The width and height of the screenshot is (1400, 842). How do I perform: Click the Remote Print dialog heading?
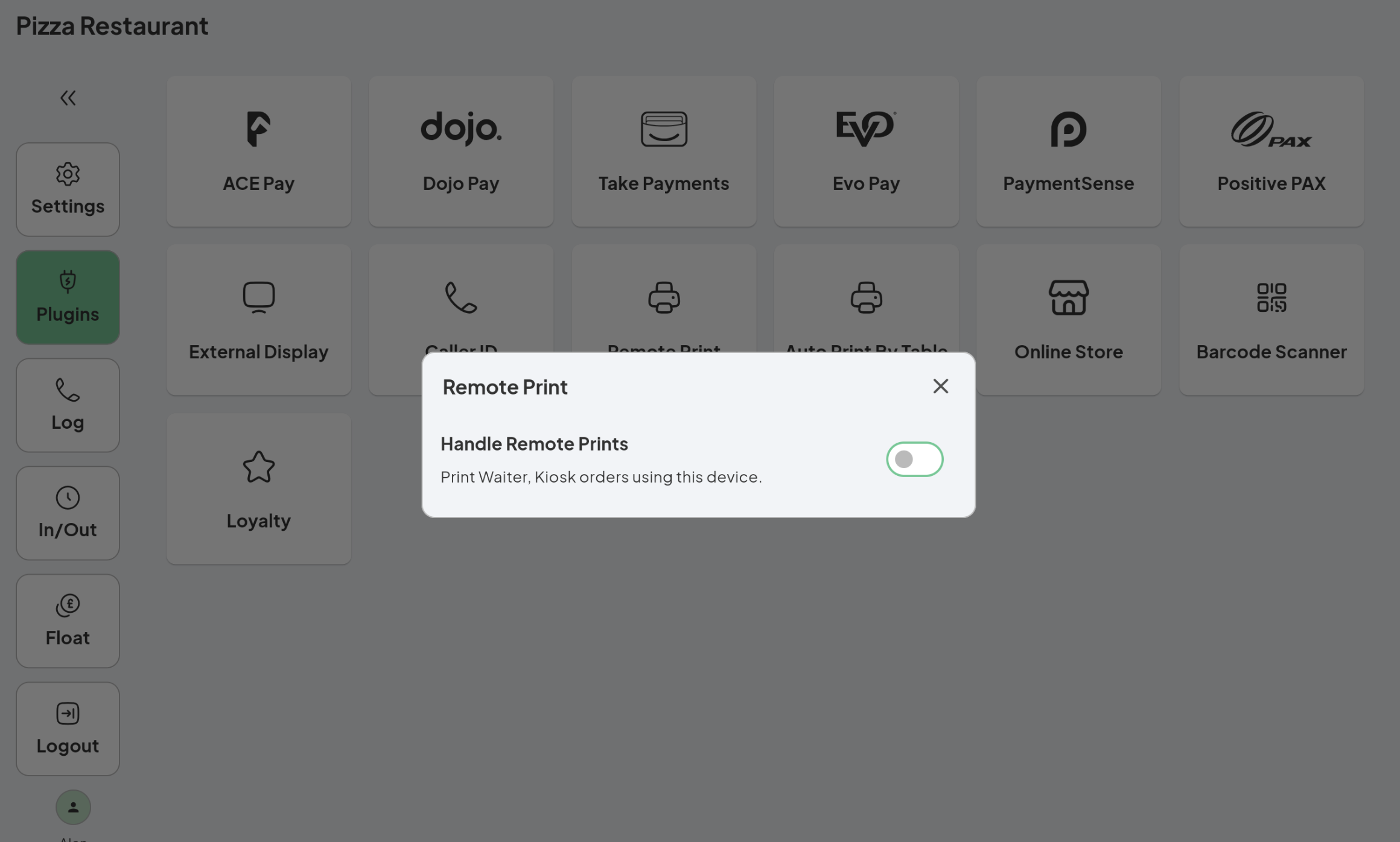coord(505,387)
